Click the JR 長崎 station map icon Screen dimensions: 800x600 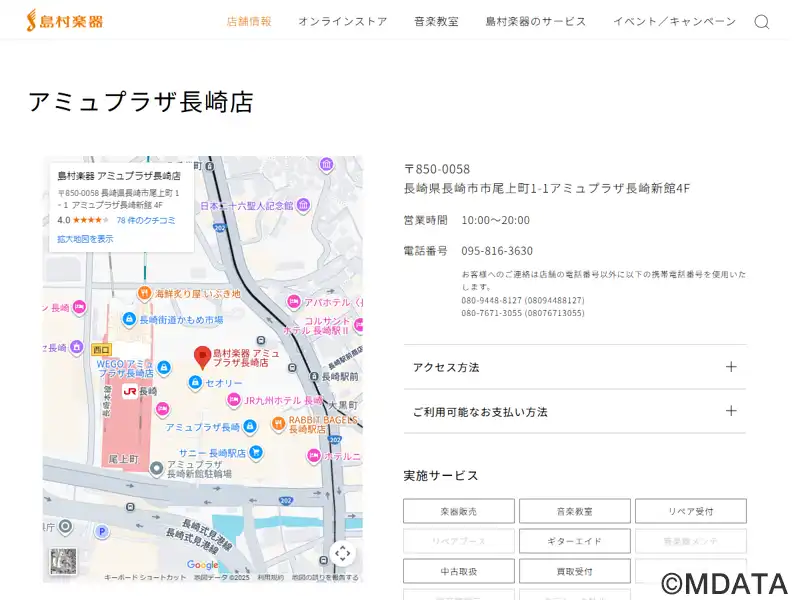click(130, 391)
